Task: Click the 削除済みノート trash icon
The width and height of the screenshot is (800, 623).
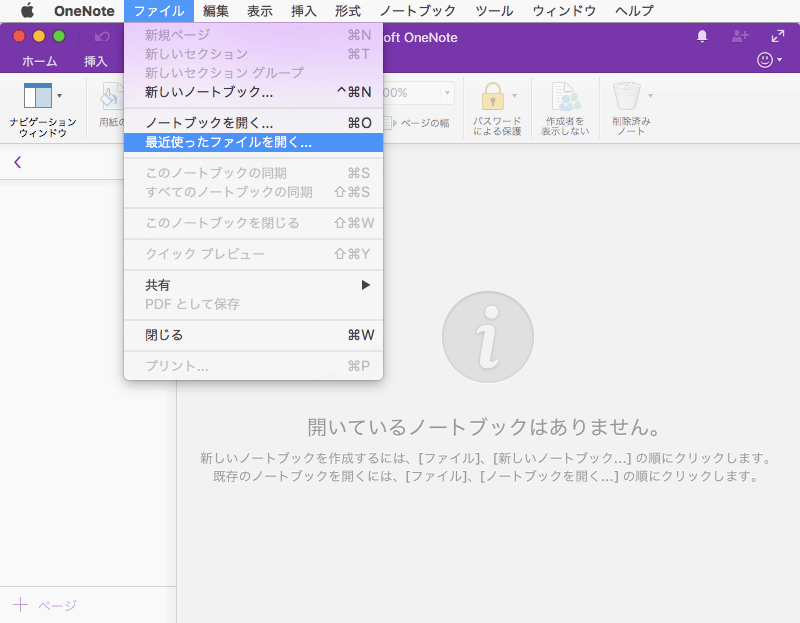Action: point(627,96)
